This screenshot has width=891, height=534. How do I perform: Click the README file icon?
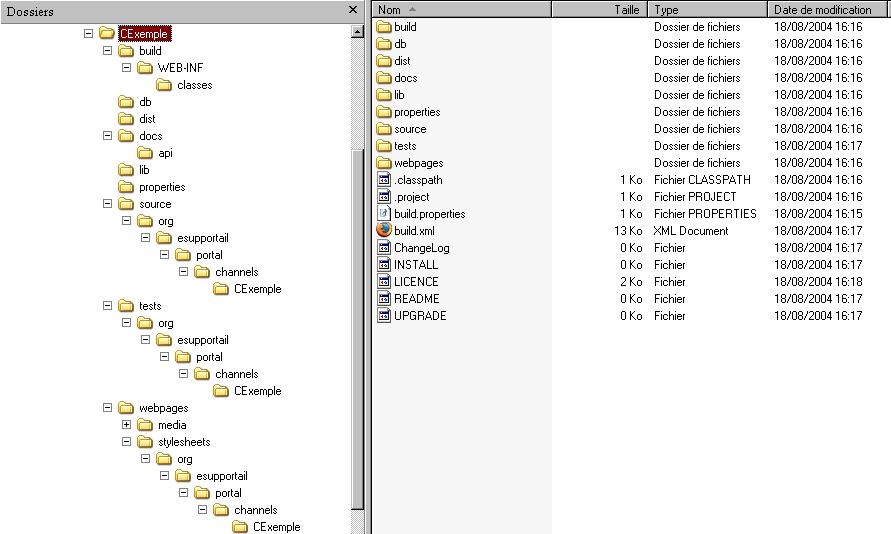click(x=384, y=298)
